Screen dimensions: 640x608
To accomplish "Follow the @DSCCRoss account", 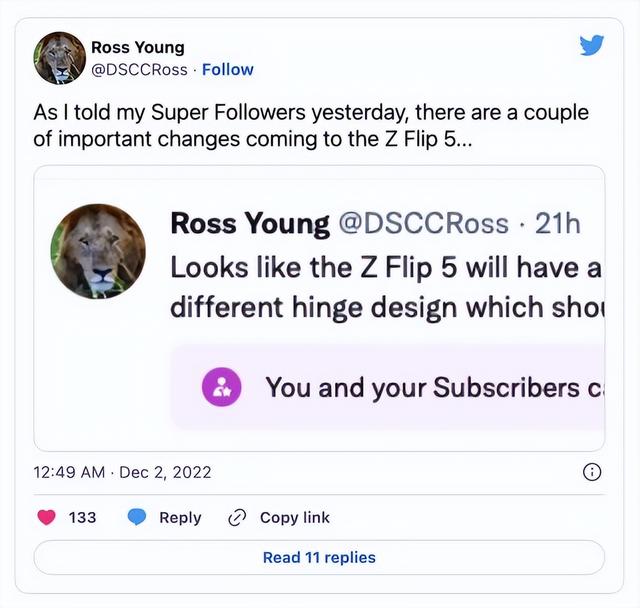I will [228, 69].
